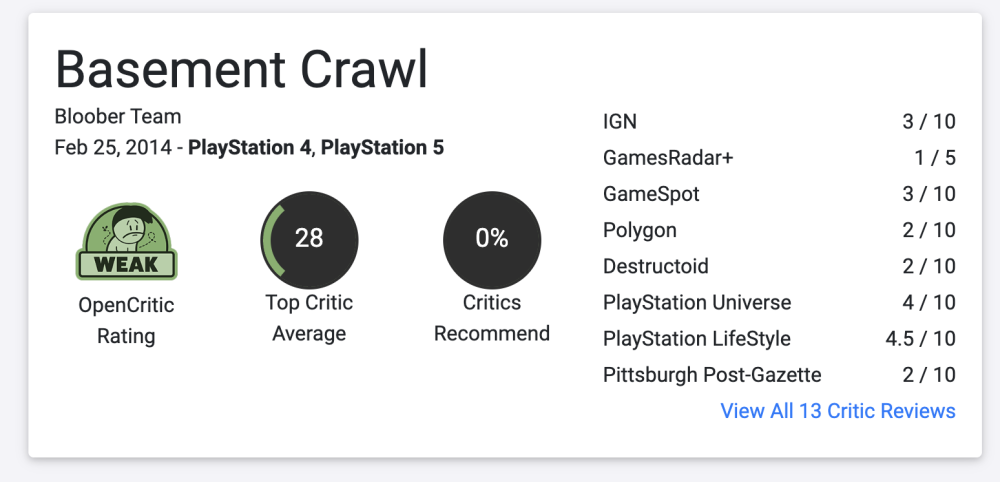Image resolution: width=1000 pixels, height=482 pixels.
Task: Click the Critics Recommend label
Action: click(x=492, y=318)
